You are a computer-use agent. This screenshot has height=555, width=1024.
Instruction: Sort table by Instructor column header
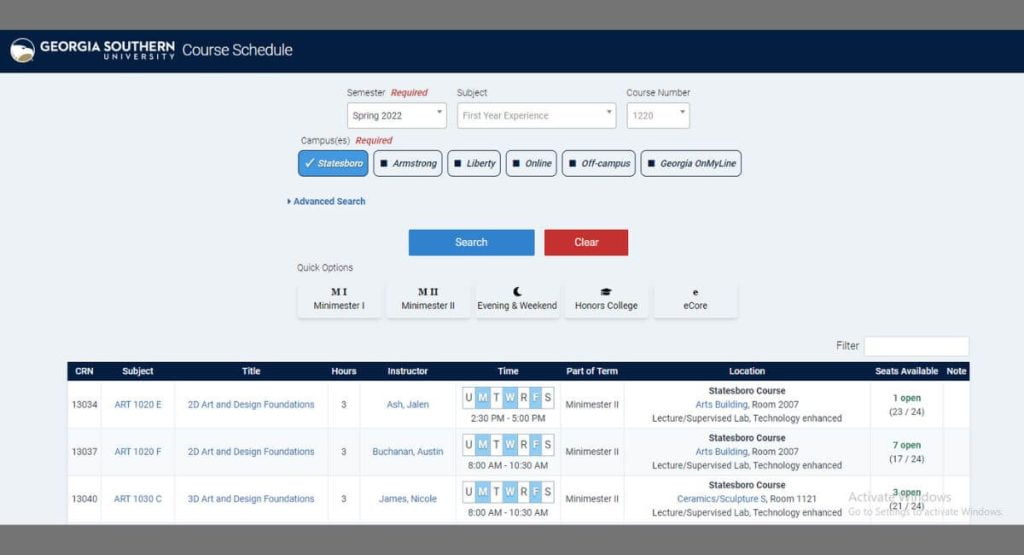(x=414, y=371)
